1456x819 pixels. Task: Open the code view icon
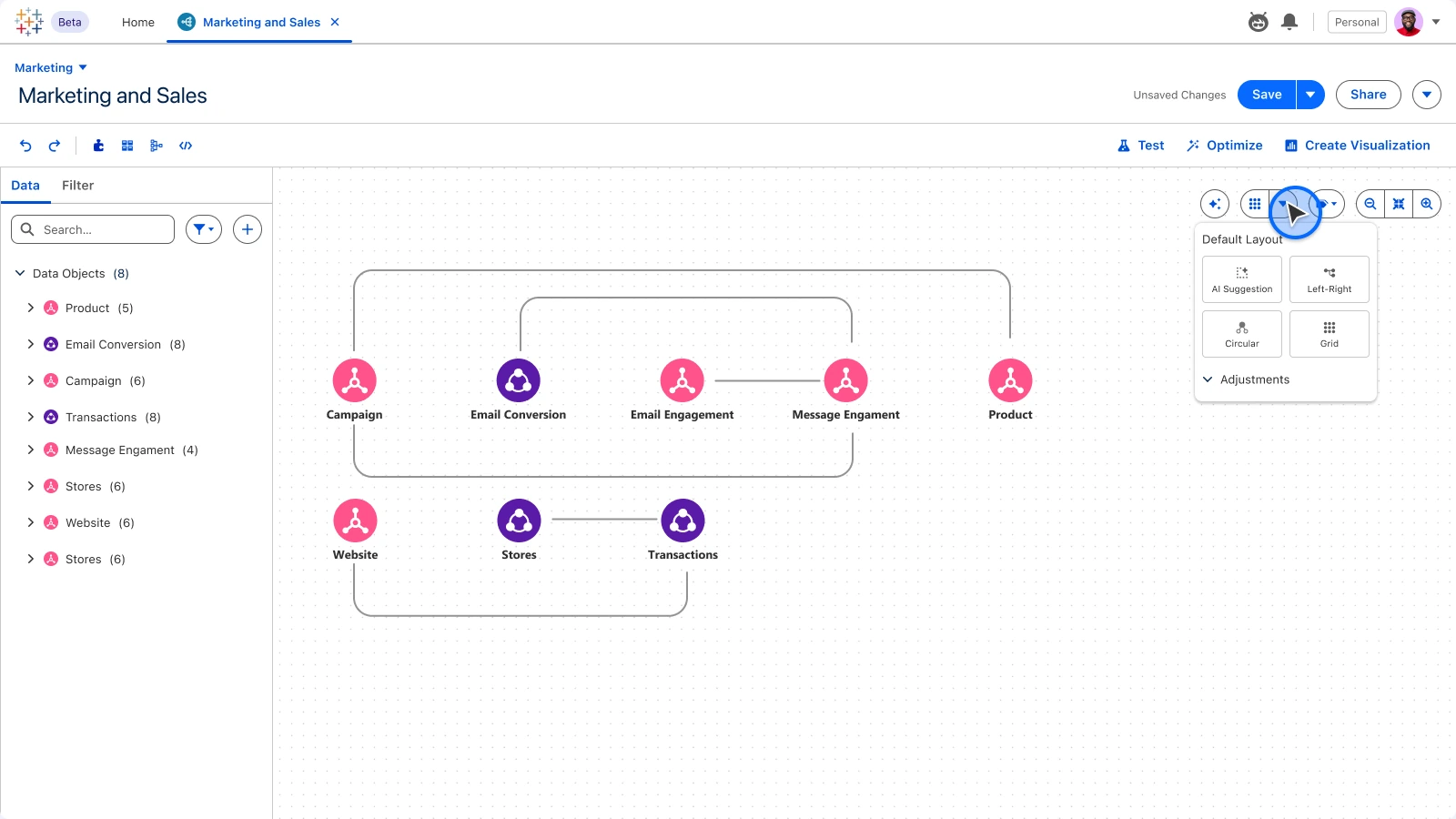click(186, 146)
